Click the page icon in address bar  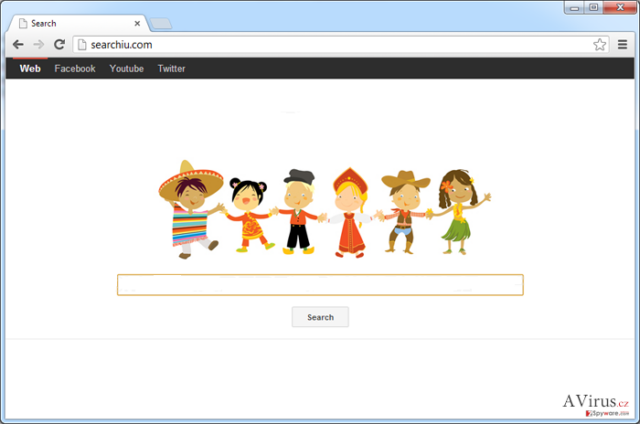point(82,44)
